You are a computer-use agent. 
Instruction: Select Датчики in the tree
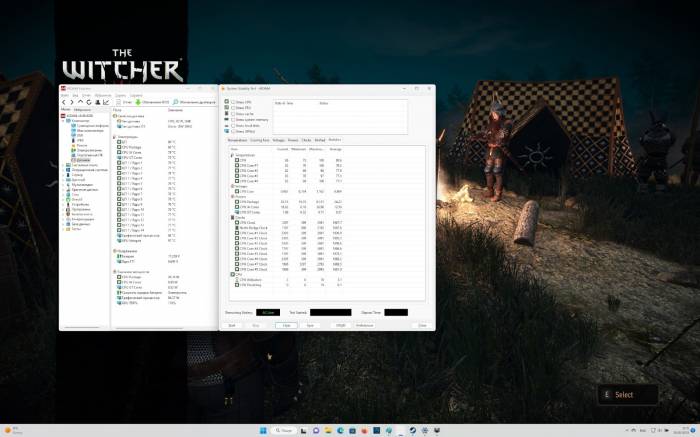point(81,160)
